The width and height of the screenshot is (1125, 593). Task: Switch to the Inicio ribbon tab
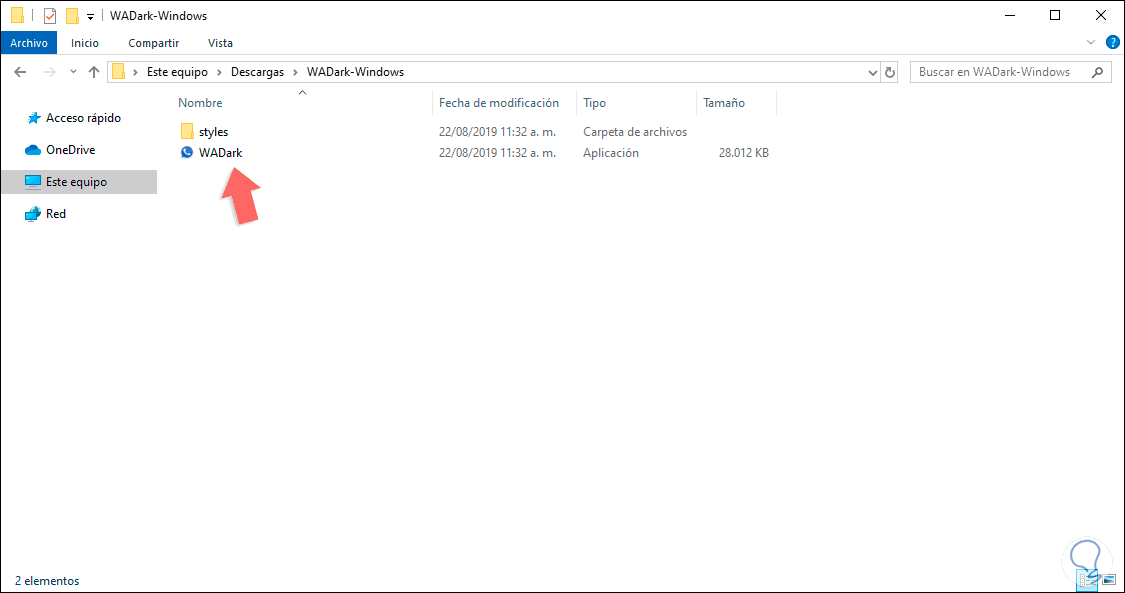click(x=85, y=43)
